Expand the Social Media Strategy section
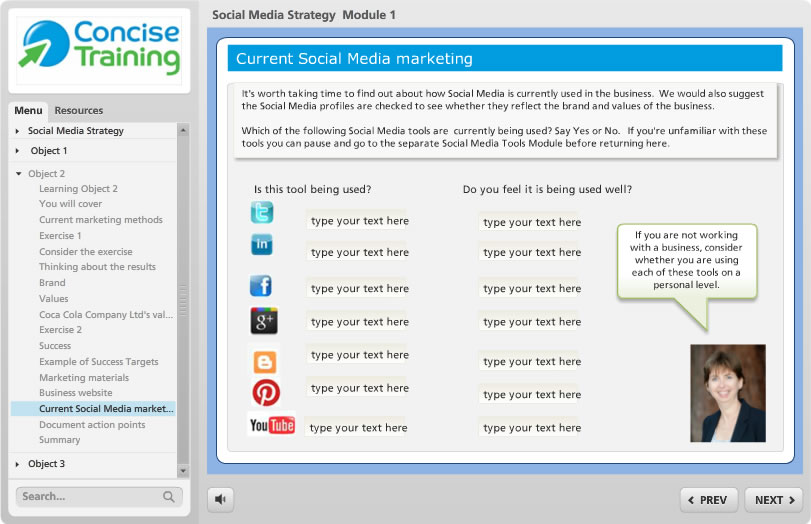 (x=18, y=131)
